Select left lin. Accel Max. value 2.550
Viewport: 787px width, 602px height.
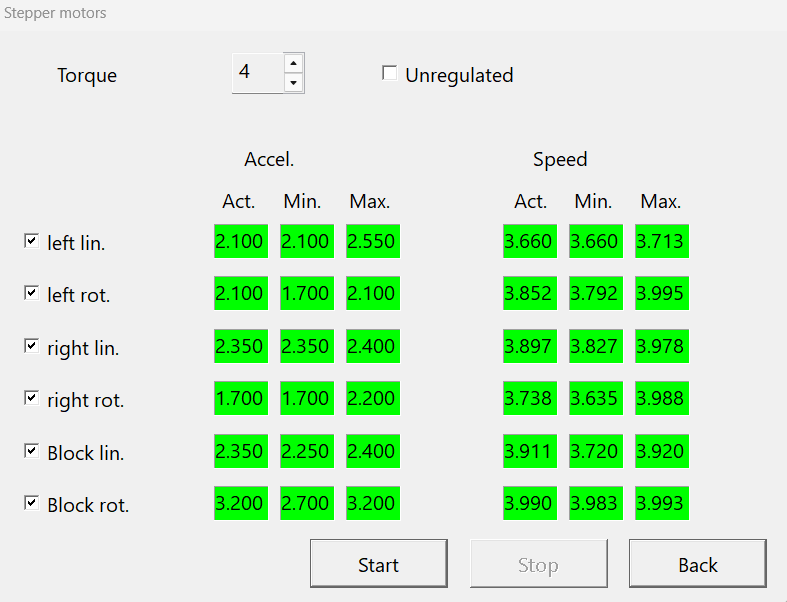(373, 241)
